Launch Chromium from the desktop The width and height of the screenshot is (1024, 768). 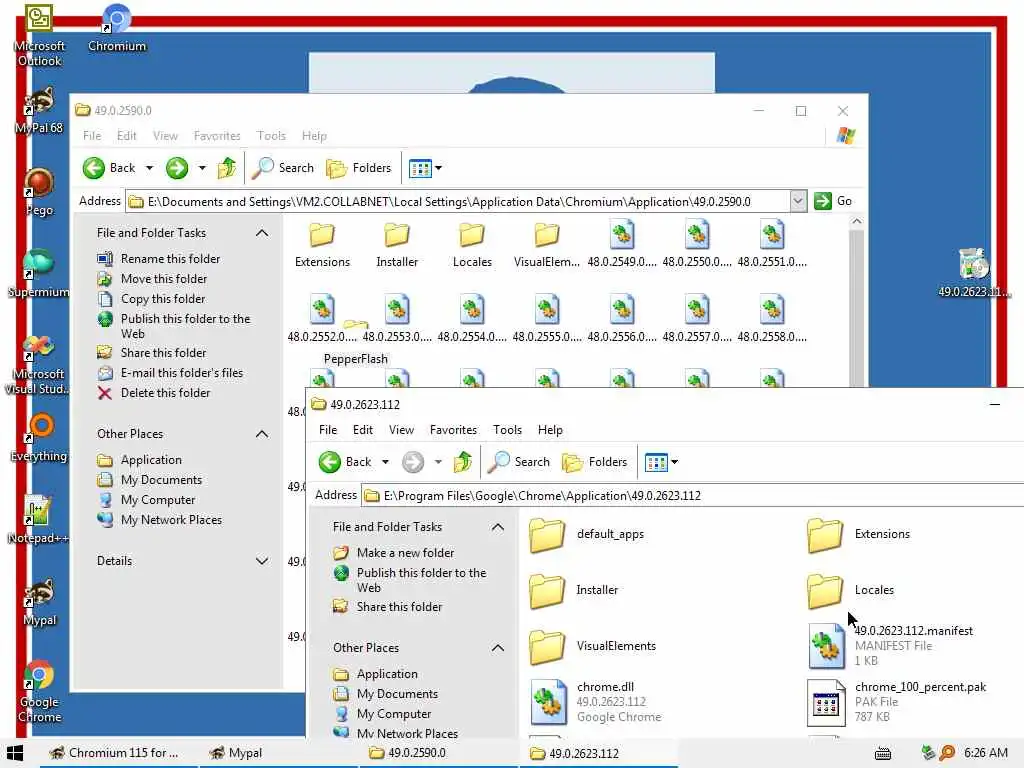tap(117, 29)
